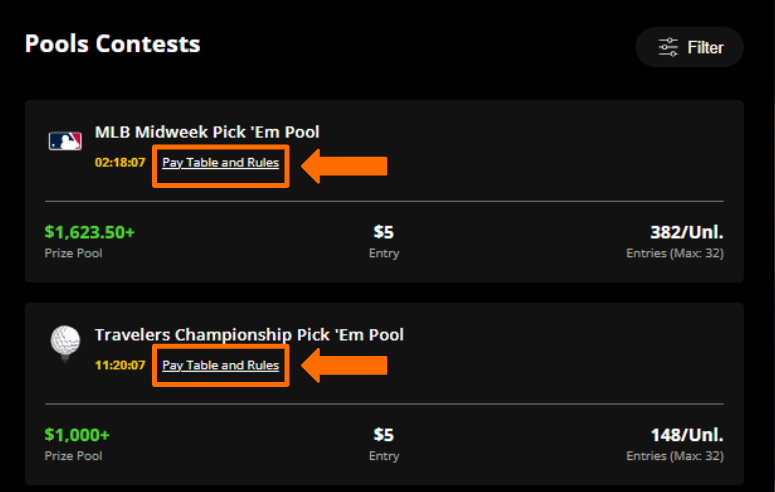
Task: Open the Filter button
Action: [x=689, y=47]
